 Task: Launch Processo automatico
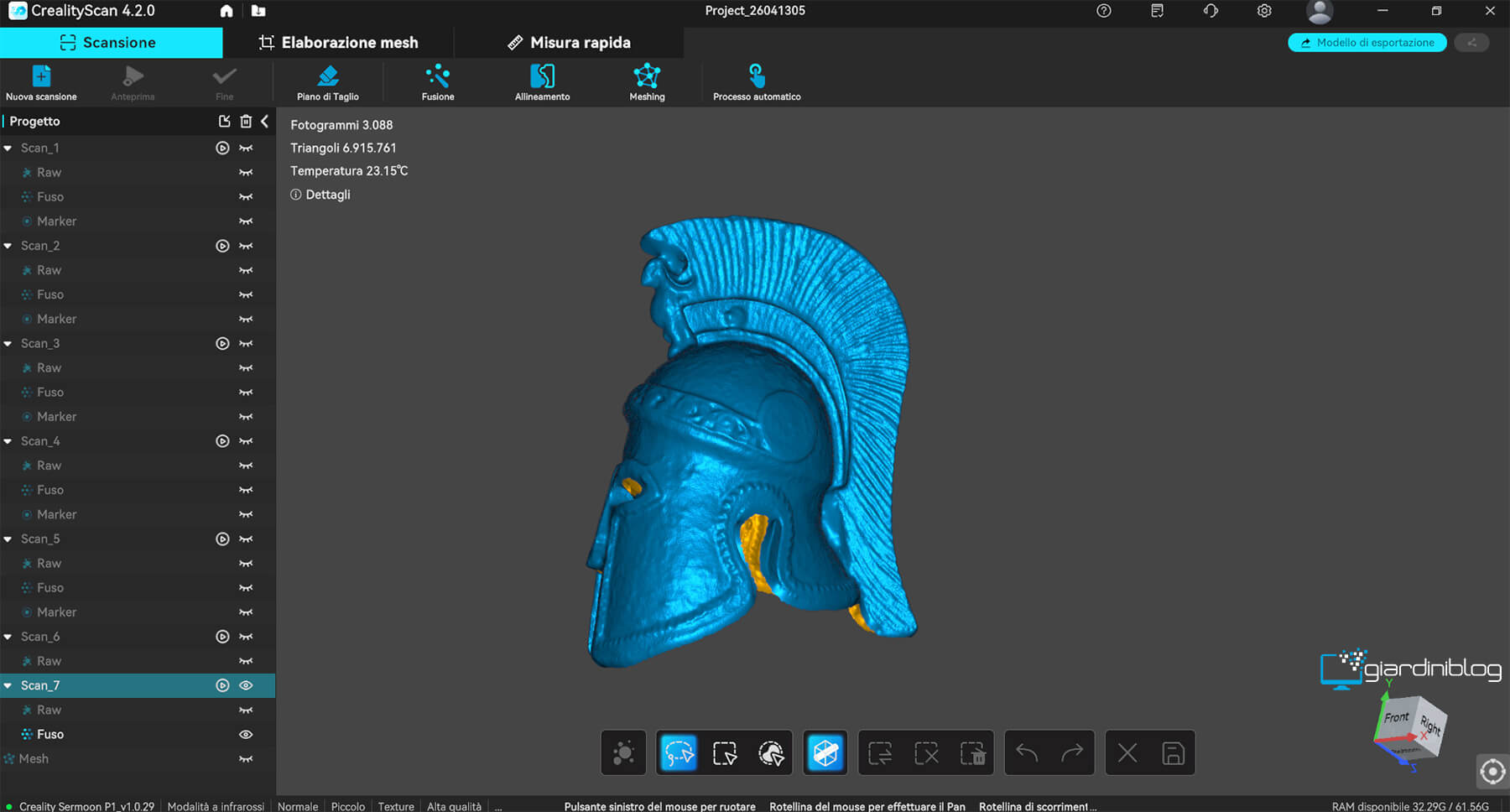click(x=757, y=76)
